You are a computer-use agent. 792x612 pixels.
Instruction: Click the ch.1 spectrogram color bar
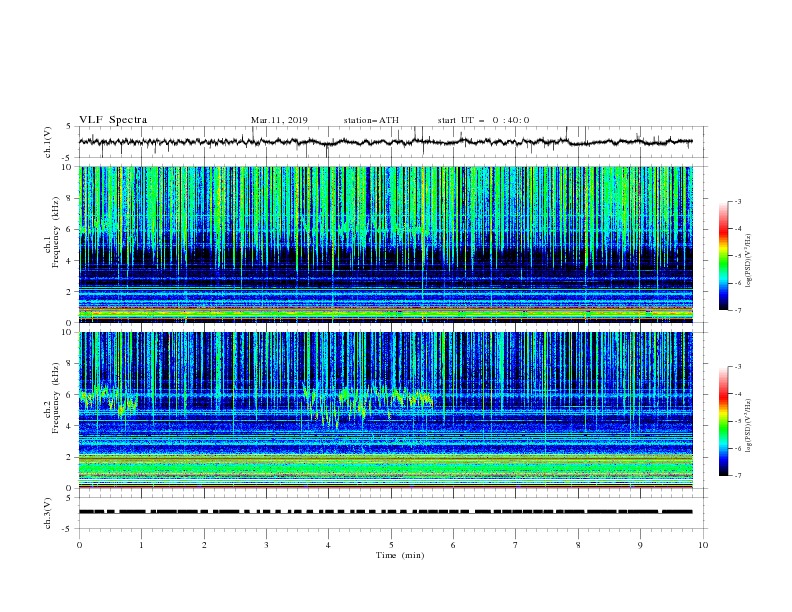(x=723, y=256)
